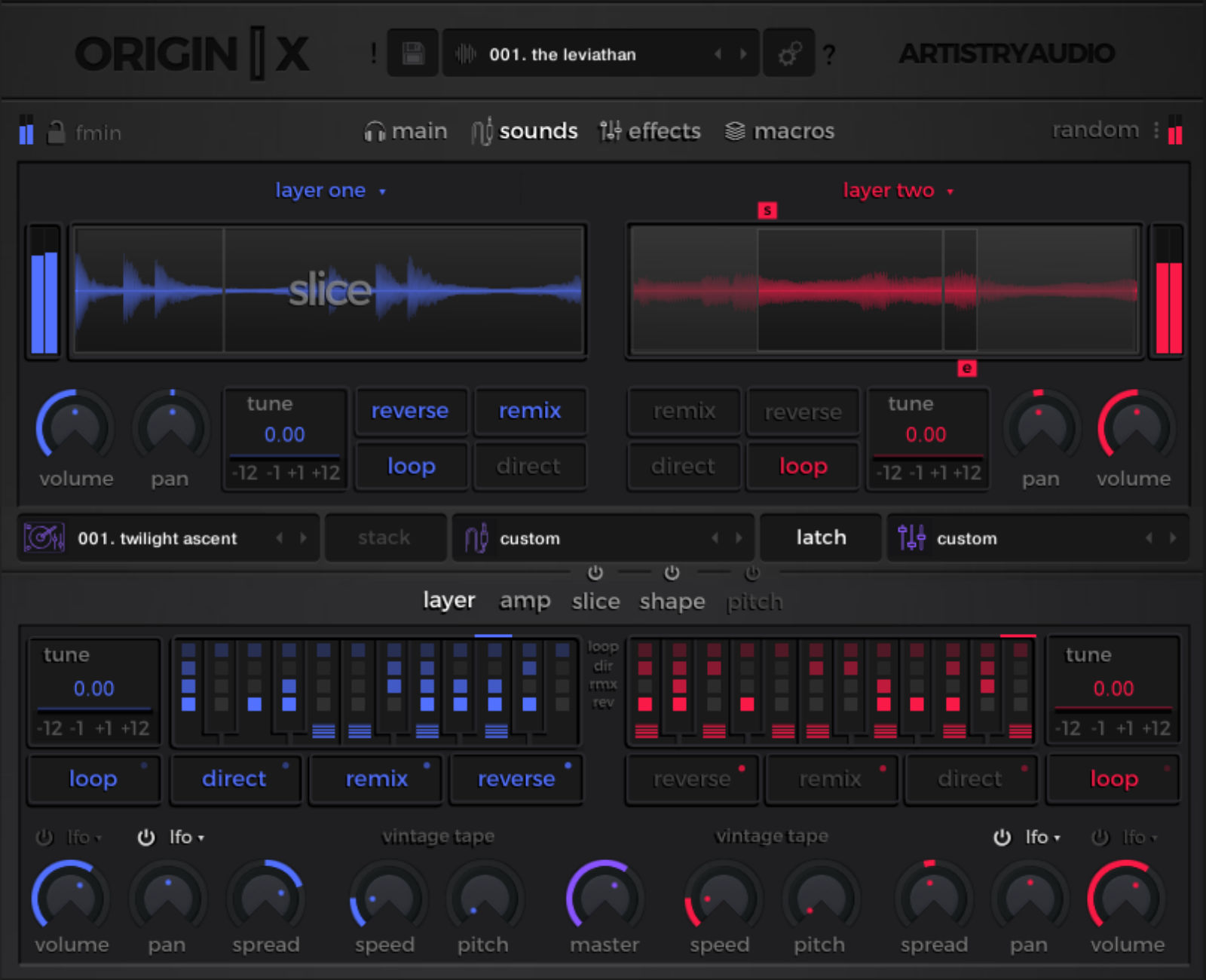The width and height of the screenshot is (1206, 980).
Task: Click the question mark help icon
Action: [830, 54]
